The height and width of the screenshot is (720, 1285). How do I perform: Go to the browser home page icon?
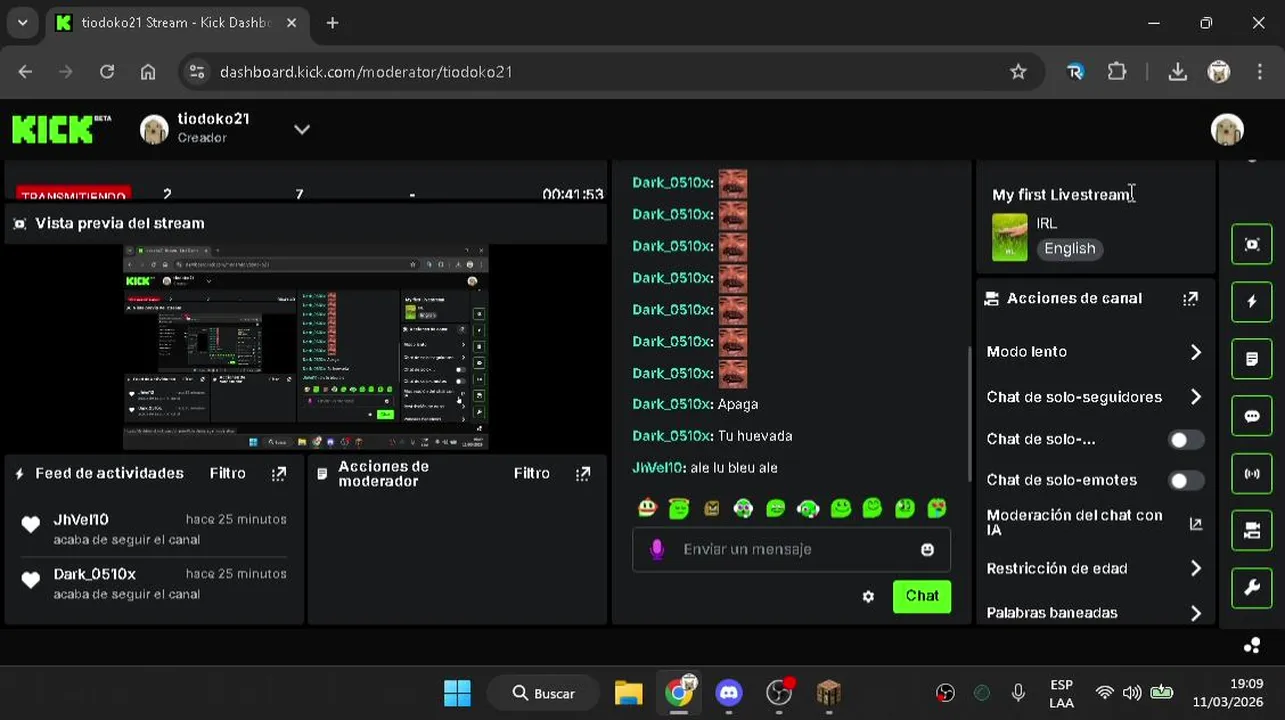(148, 72)
